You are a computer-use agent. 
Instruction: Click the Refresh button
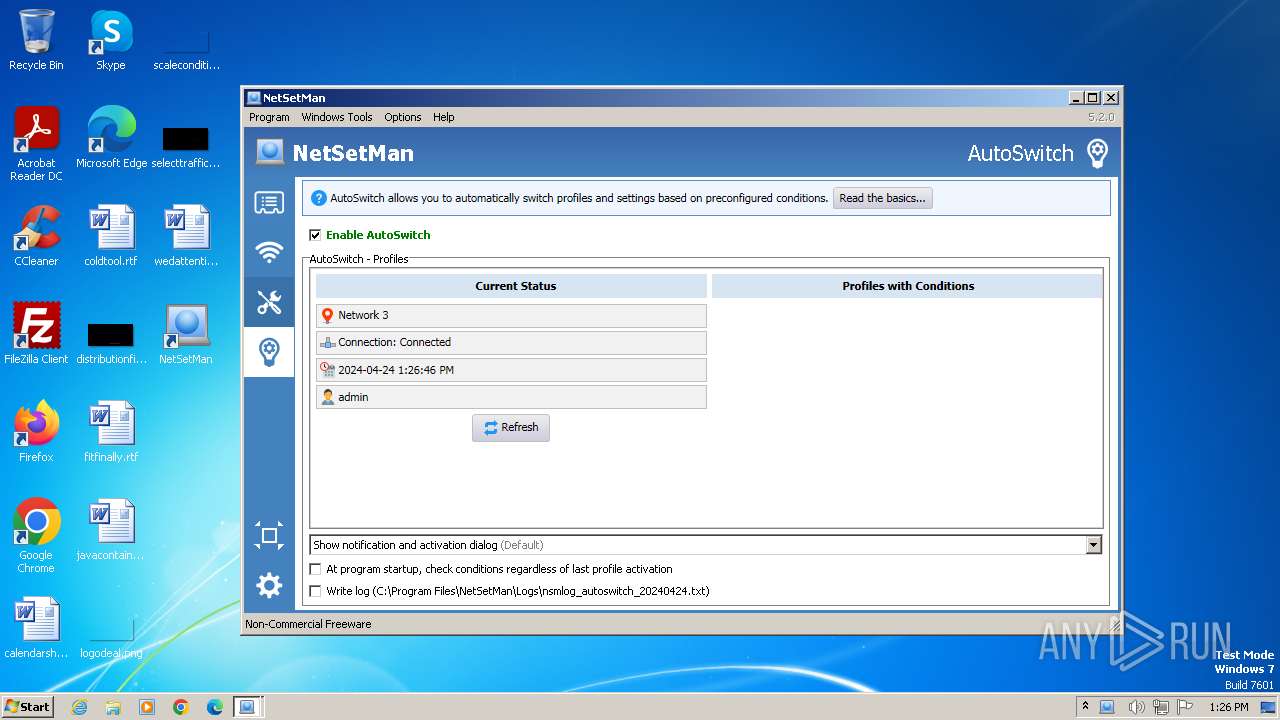511,427
